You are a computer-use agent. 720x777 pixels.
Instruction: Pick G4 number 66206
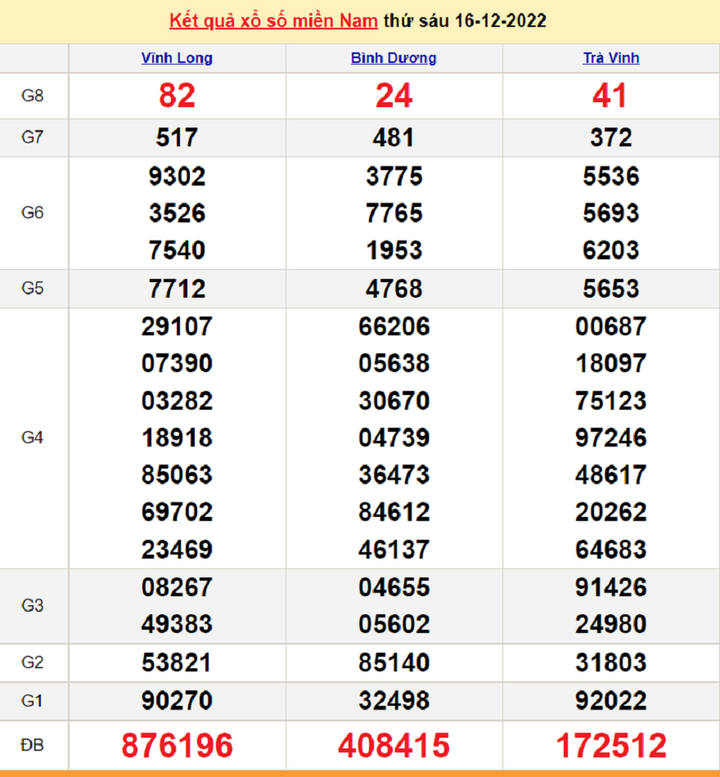click(394, 327)
